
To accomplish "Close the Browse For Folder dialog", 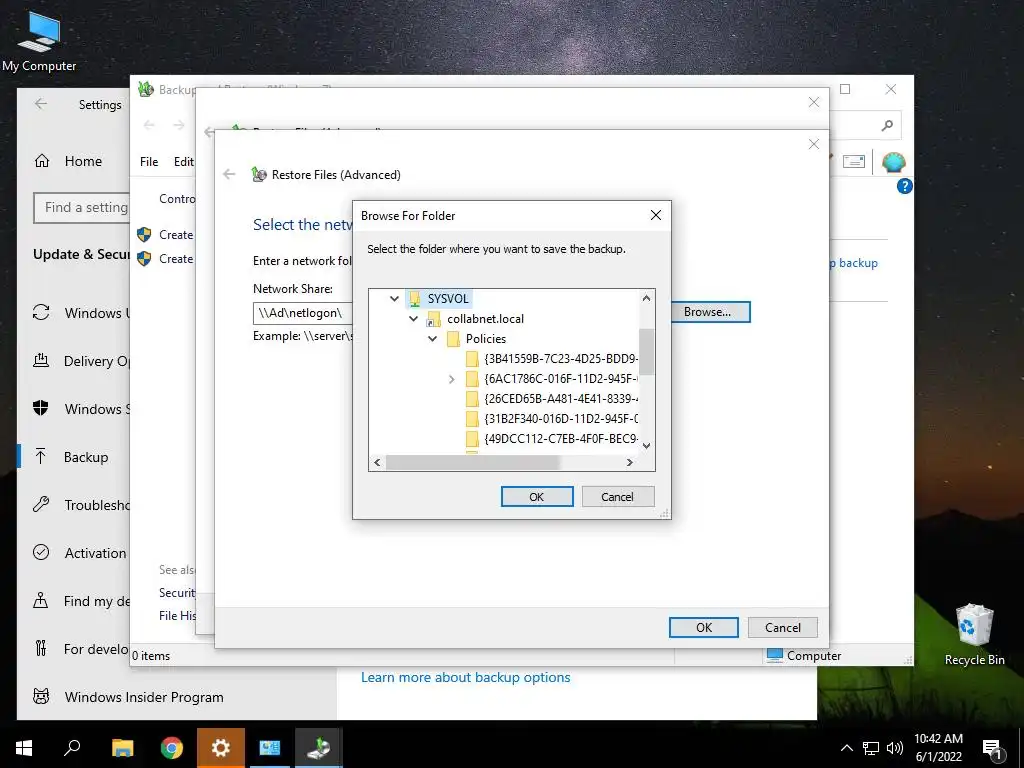I will pos(656,215).
